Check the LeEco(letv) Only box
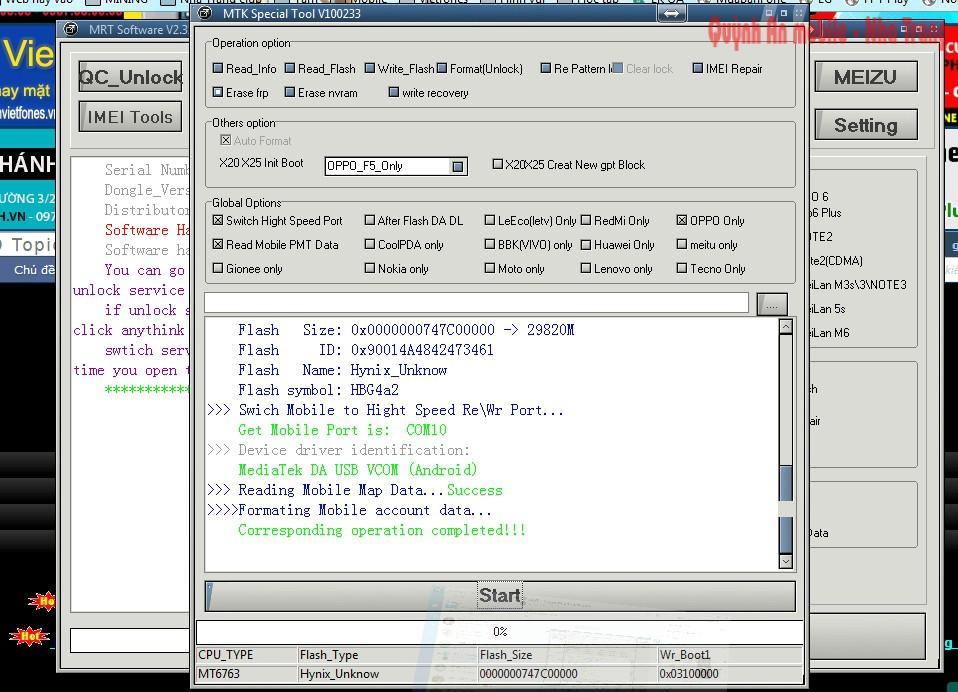 coord(490,220)
